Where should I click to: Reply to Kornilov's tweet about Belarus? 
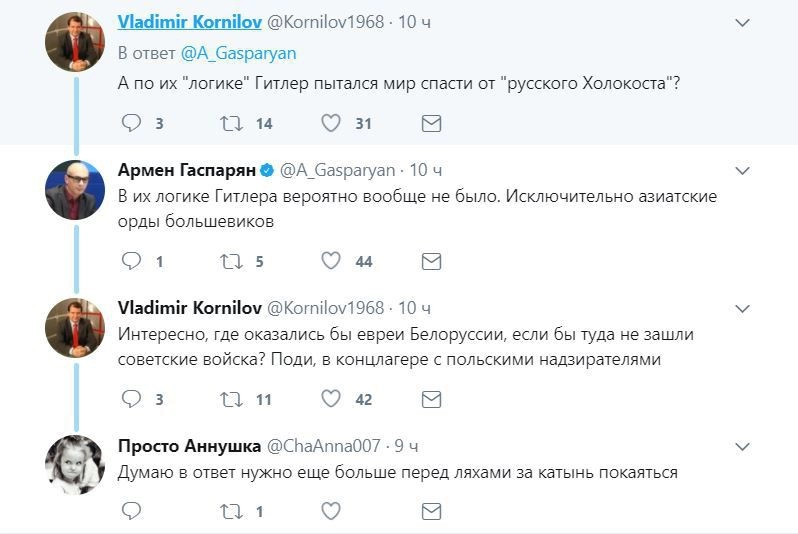pyautogui.click(x=130, y=399)
